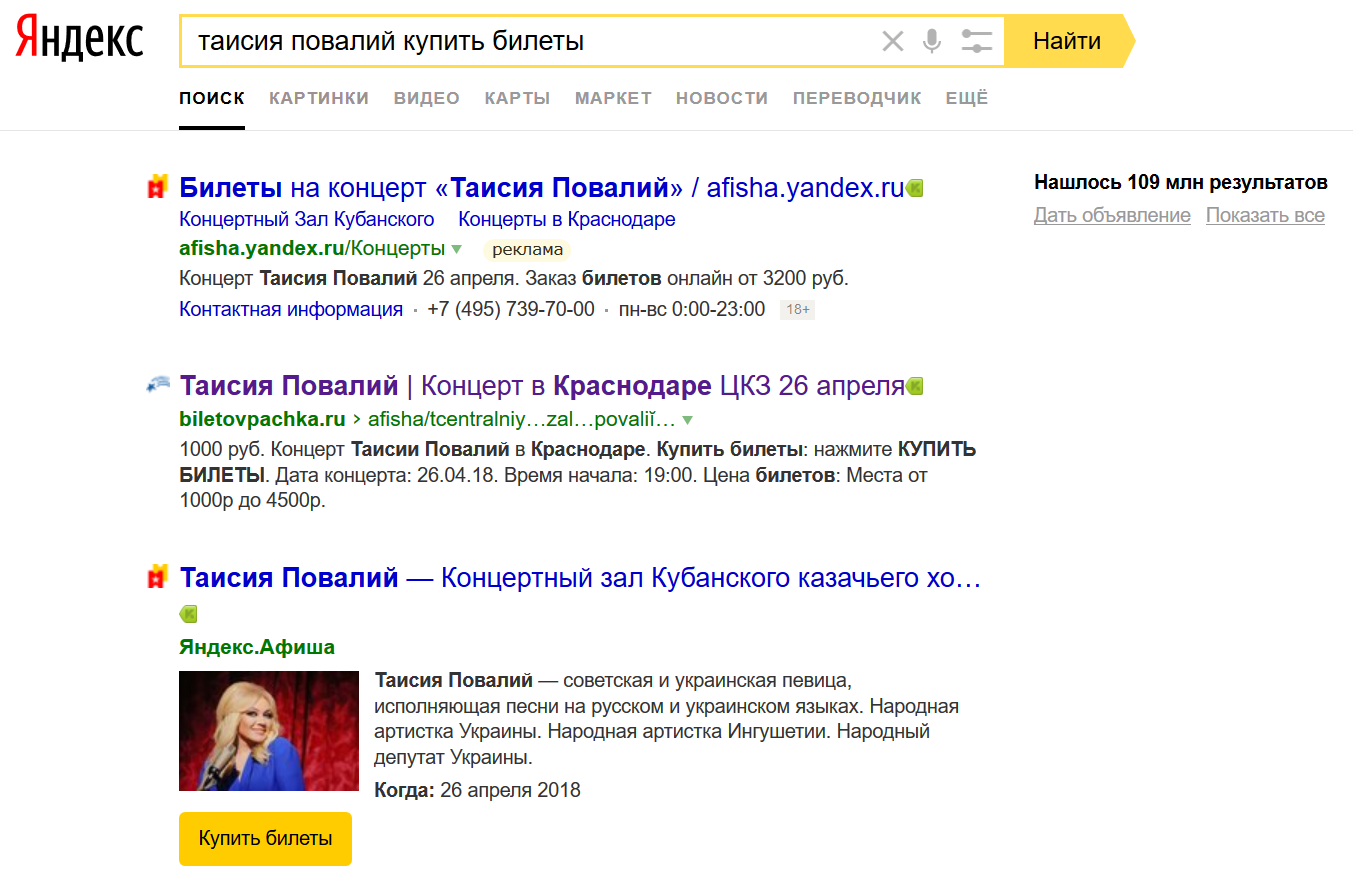Screen dimensions: 1353x886
Task: Switch to Картинки tab
Action: [x=319, y=98]
